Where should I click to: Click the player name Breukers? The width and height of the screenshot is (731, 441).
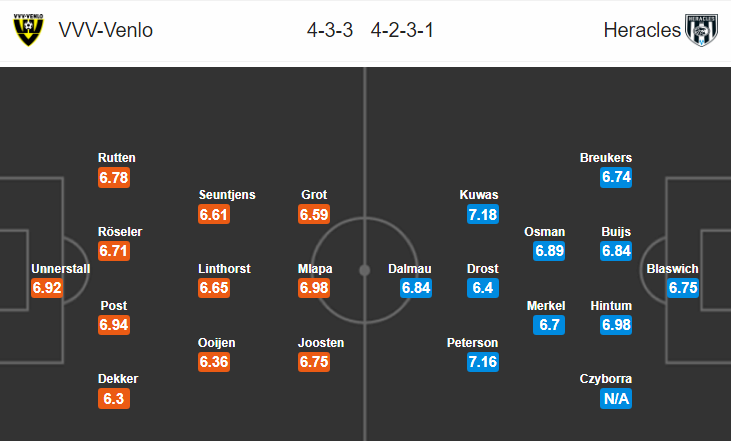(606, 158)
